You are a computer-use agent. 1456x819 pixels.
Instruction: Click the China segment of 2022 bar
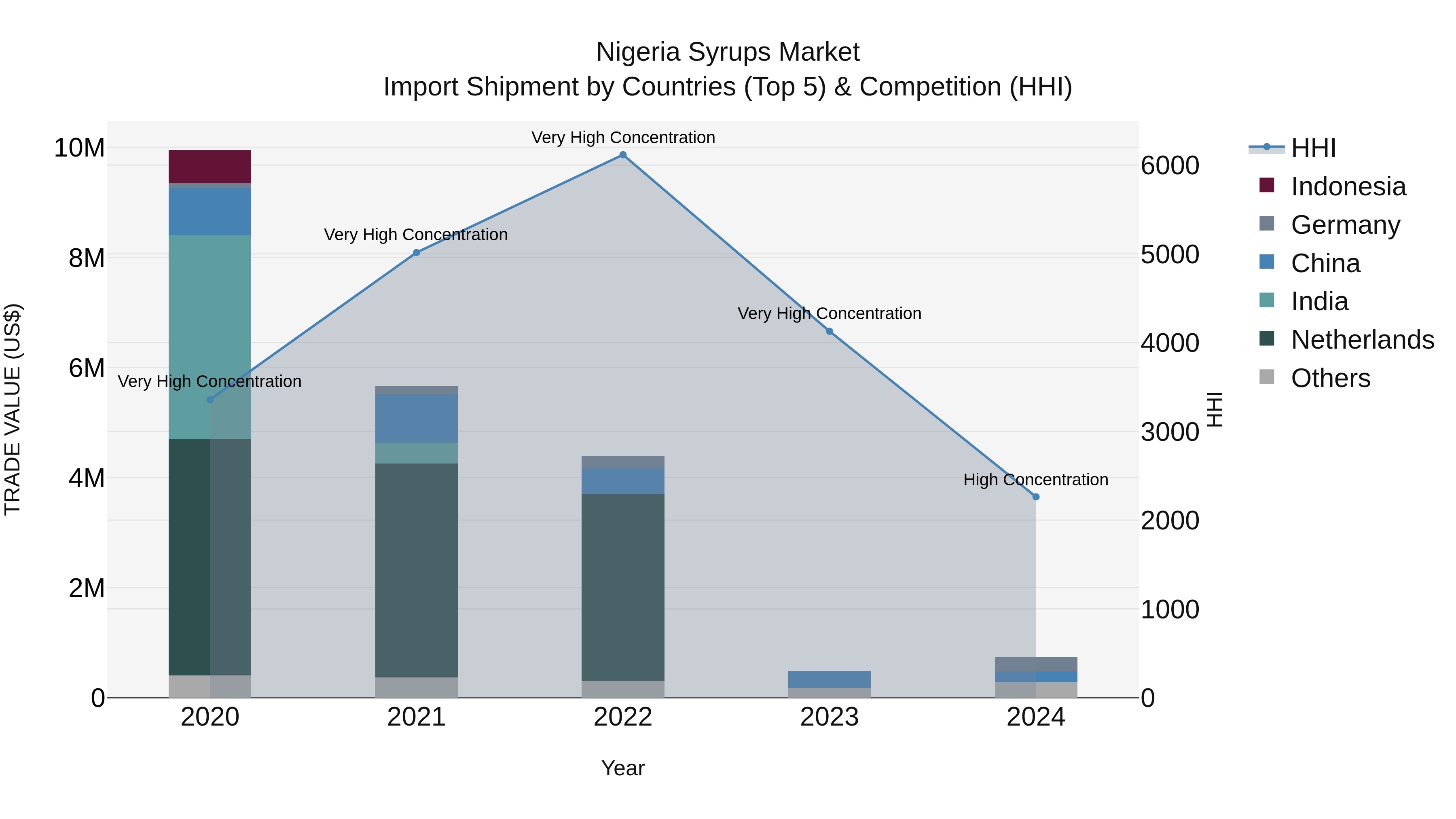(x=623, y=481)
